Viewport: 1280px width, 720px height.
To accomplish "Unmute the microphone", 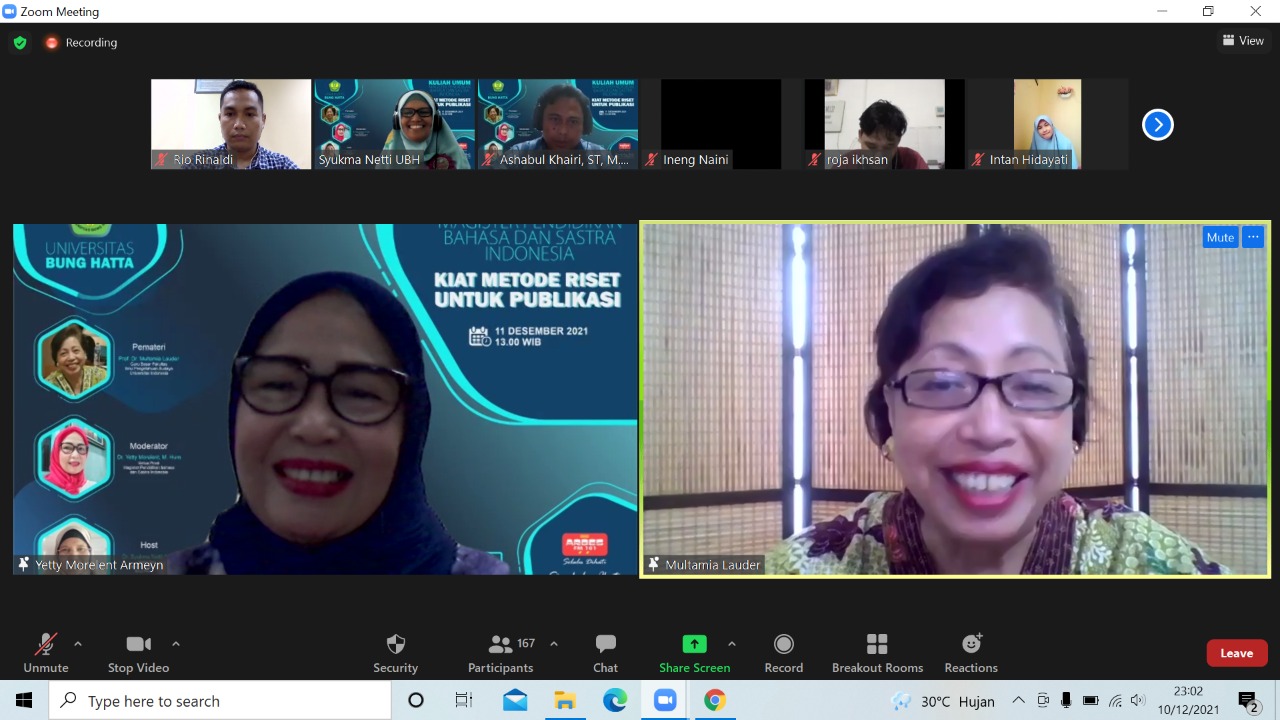I will [46, 652].
